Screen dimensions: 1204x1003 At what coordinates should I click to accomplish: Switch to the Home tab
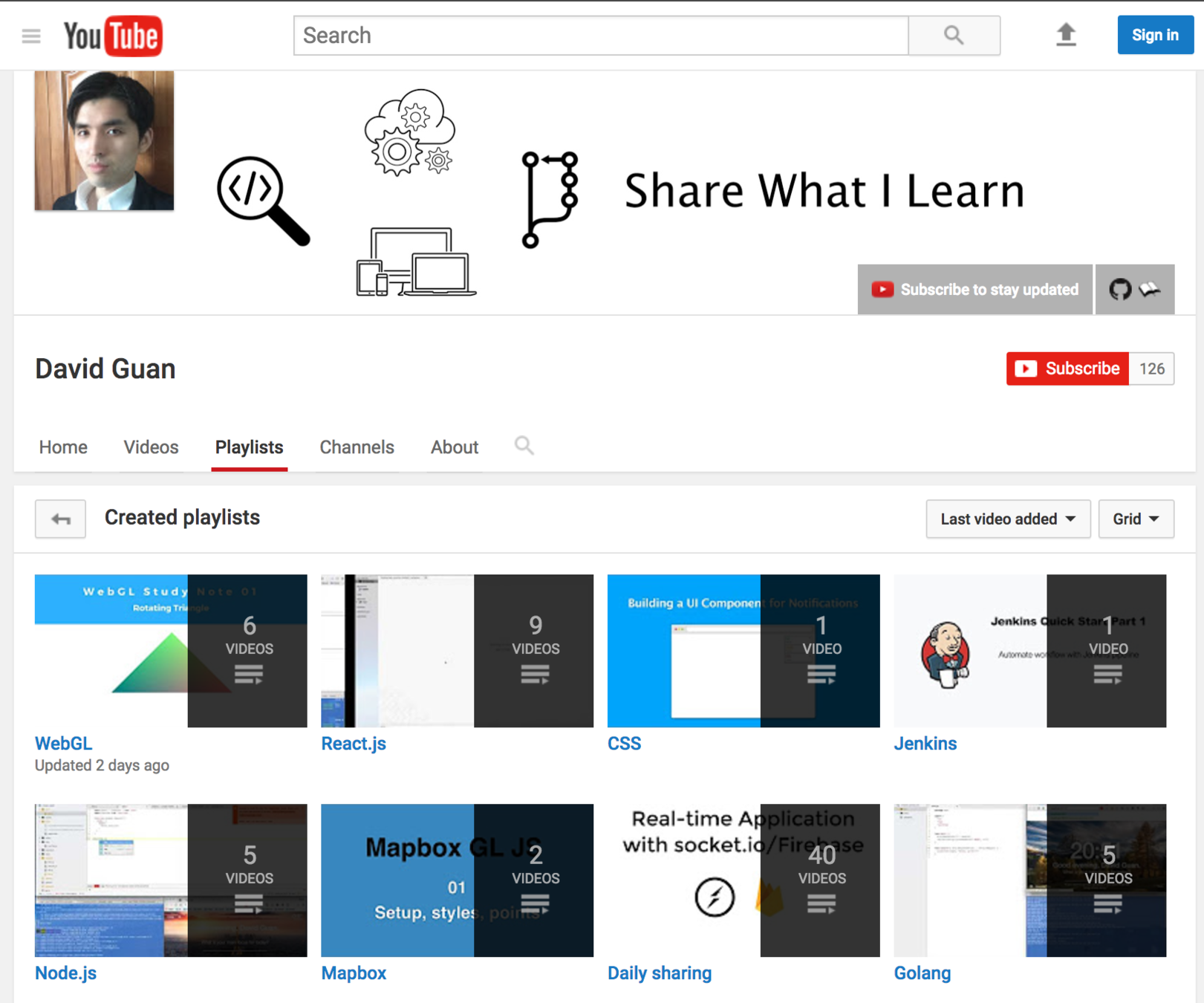click(x=63, y=447)
